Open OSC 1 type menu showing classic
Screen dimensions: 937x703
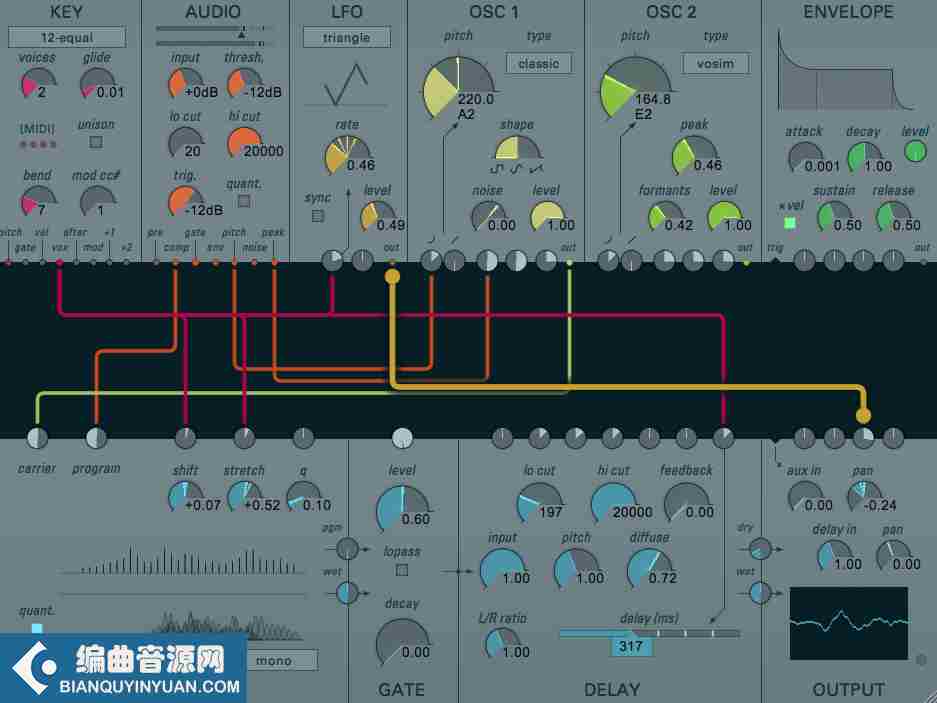pos(538,63)
